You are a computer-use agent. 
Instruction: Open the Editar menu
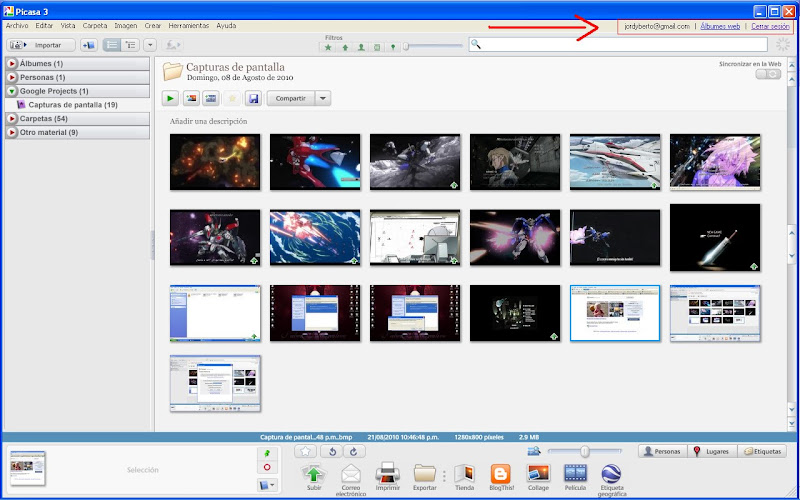pyautogui.click(x=44, y=26)
